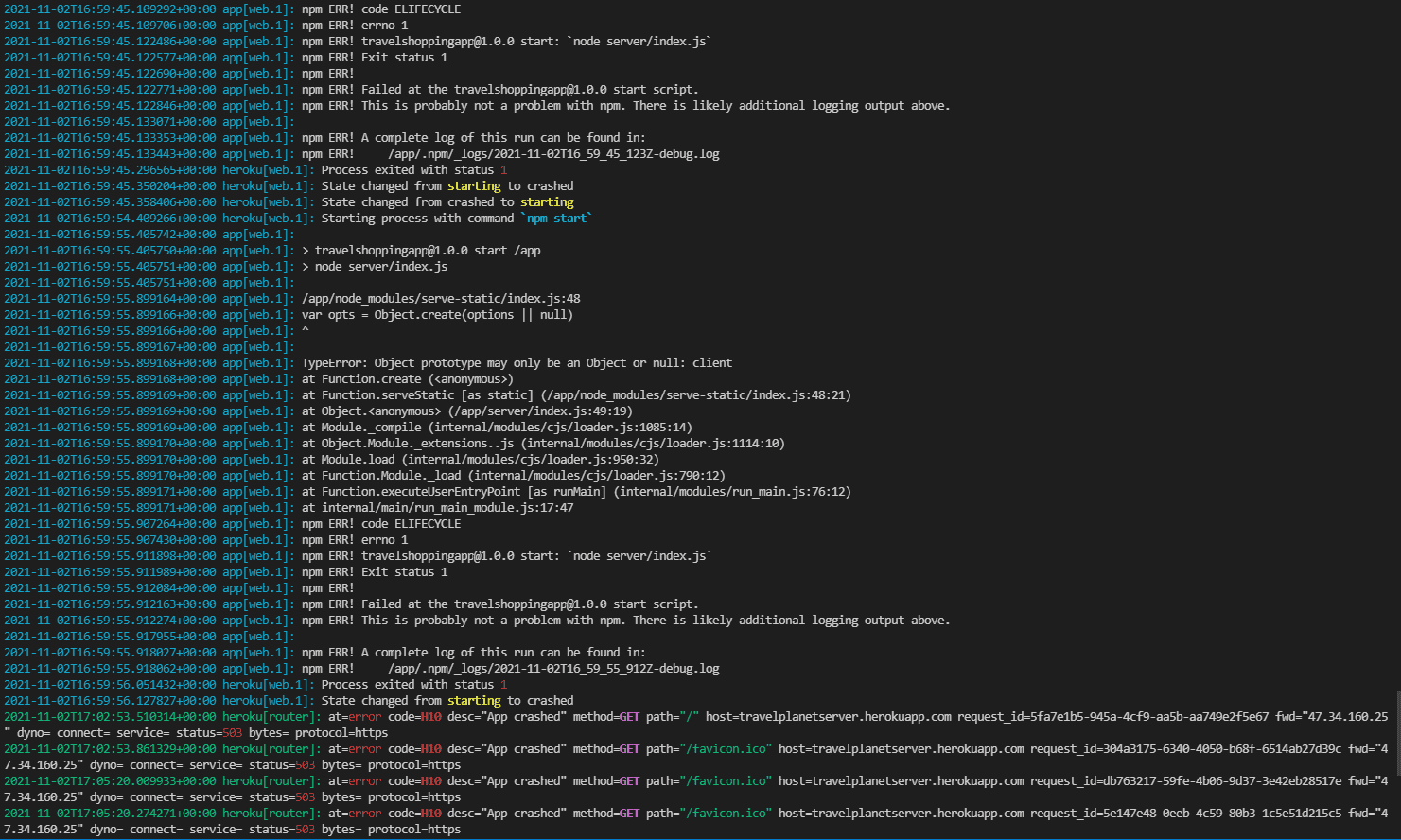This screenshot has width=1401, height=840.
Task: Click the 'at Function.Module._load' stack frame
Action: (x=365, y=476)
